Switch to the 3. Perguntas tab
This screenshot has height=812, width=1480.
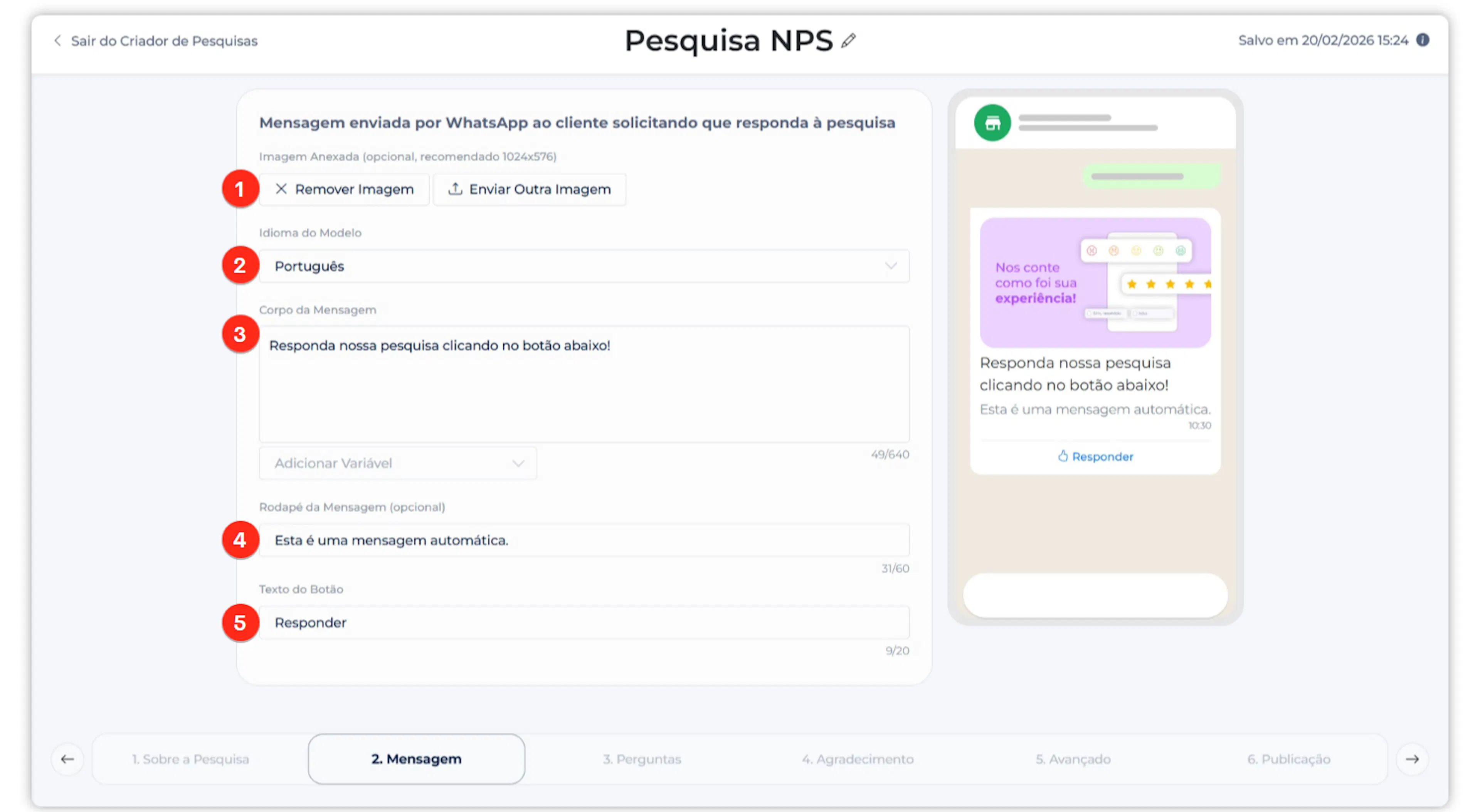pos(642,759)
